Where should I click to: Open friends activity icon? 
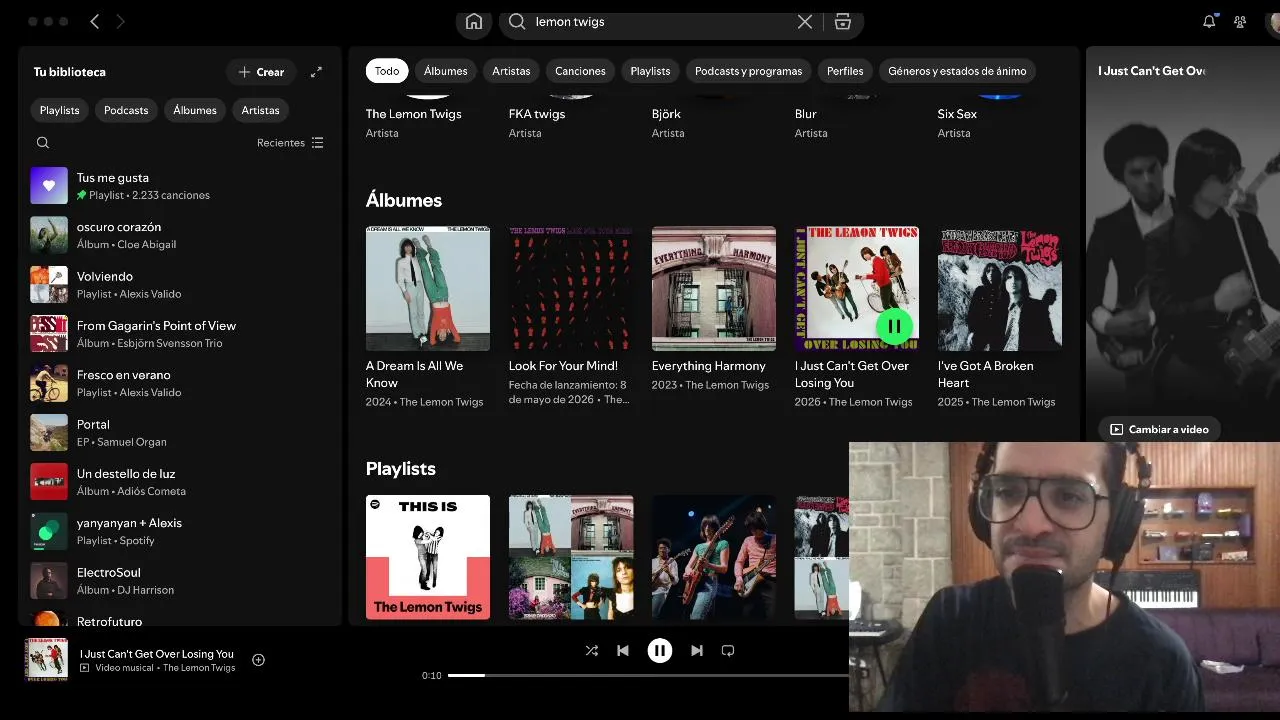(1240, 21)
